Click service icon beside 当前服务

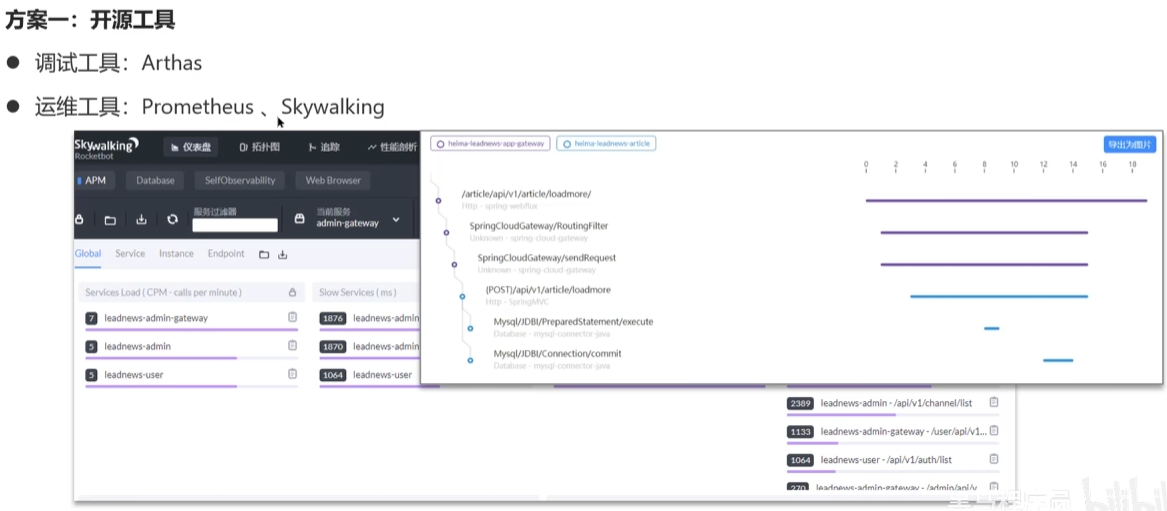pos(300,219)
